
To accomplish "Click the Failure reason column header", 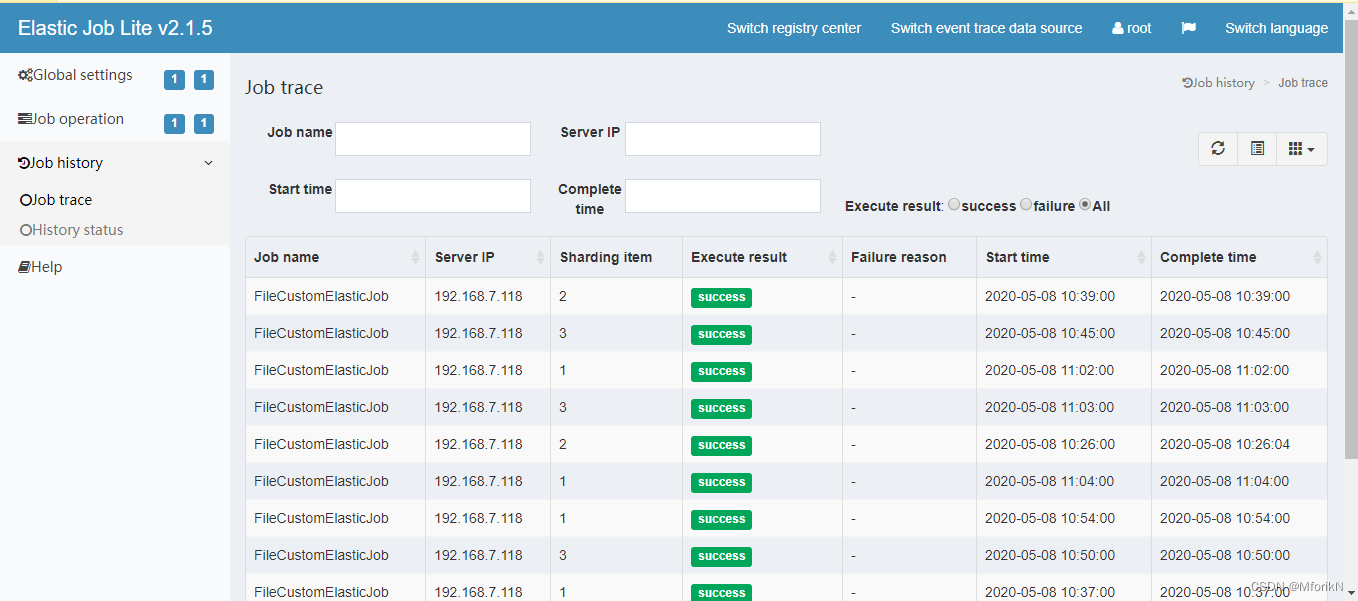I will (909, 257).
